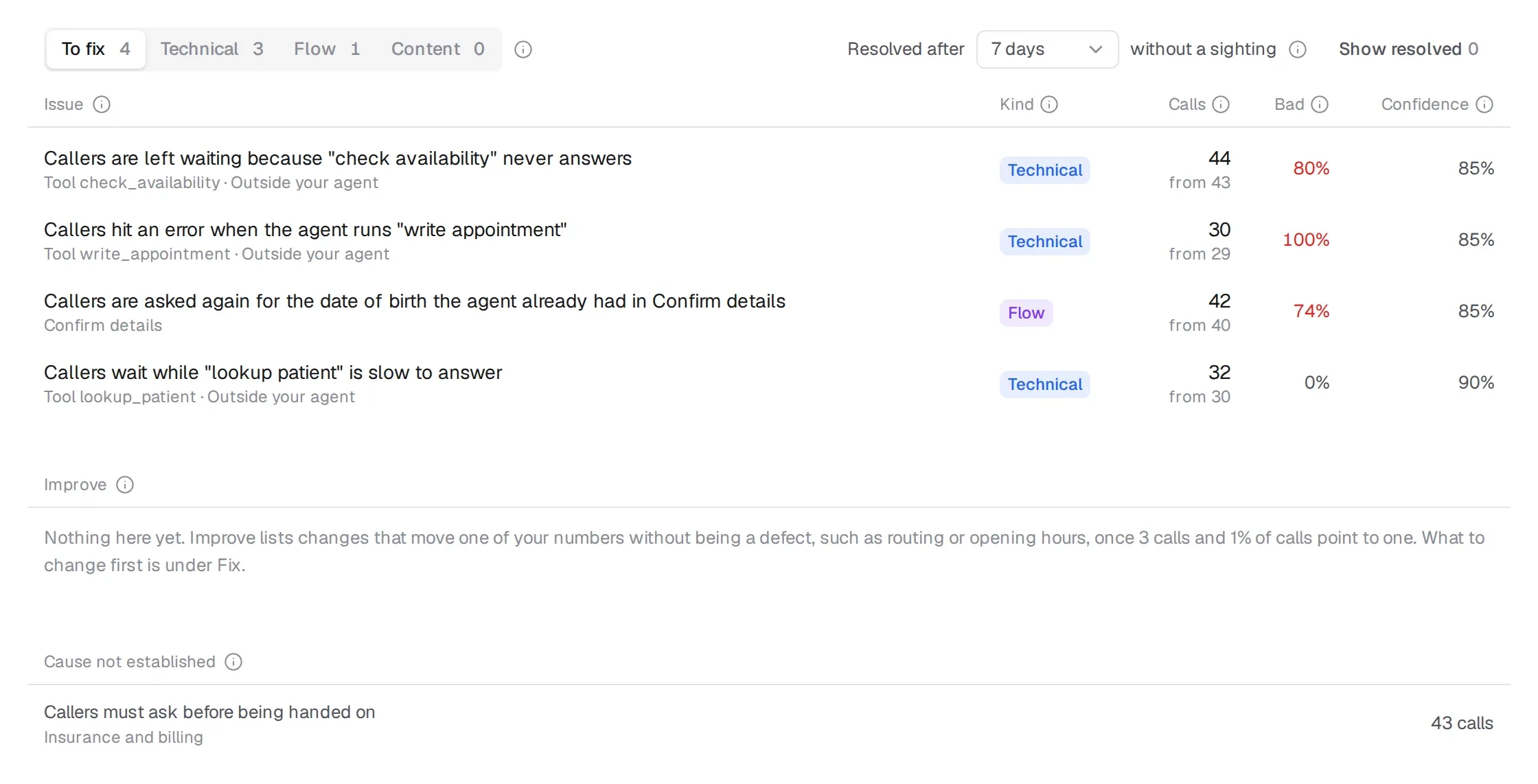Image resolution: width=1538 pixels, height=784 pixels.
Task: Click the Technical badge on write_appointment row
Action: 1044,242
